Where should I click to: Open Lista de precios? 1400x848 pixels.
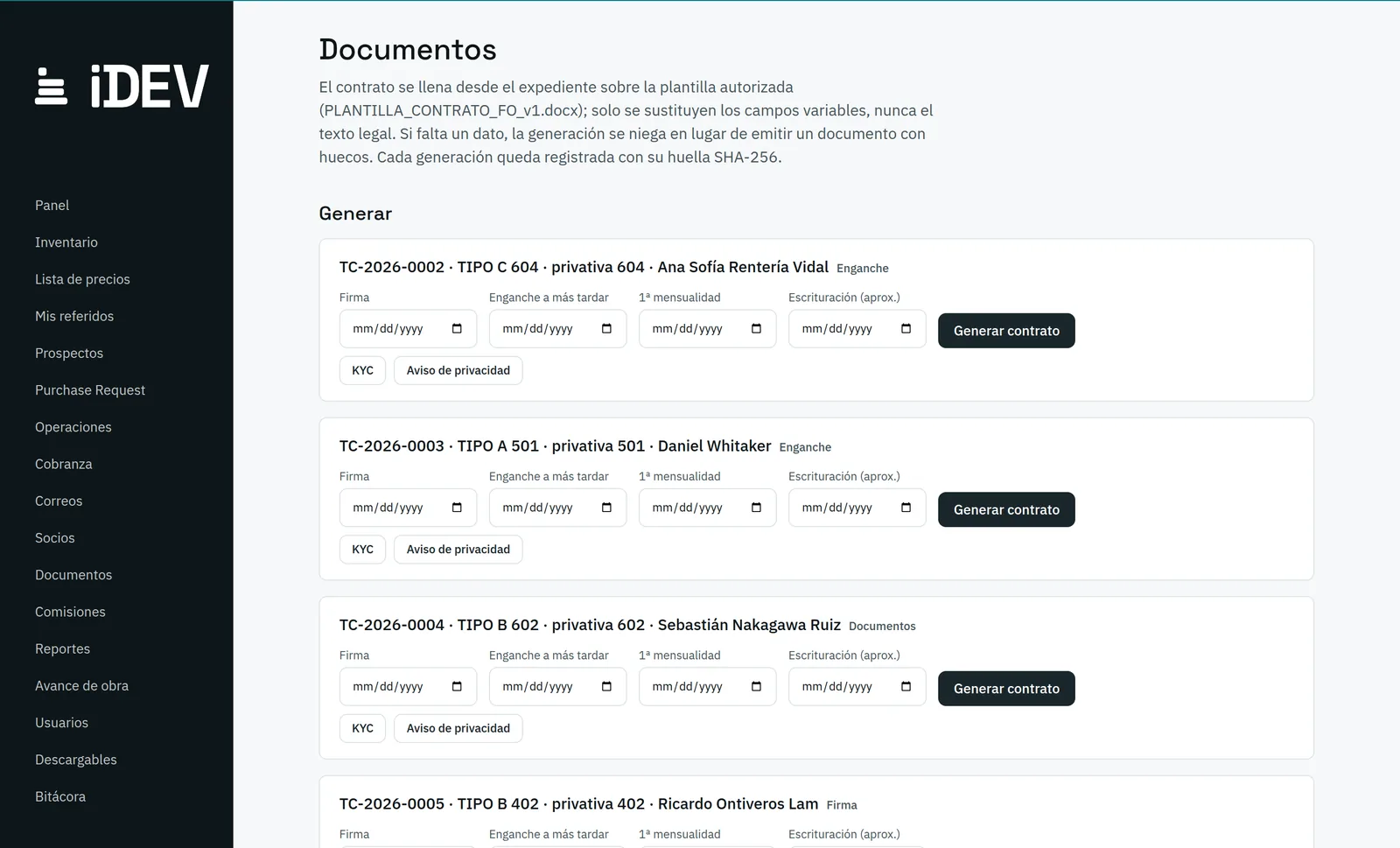pyautogui.click(x=82, y=279)
